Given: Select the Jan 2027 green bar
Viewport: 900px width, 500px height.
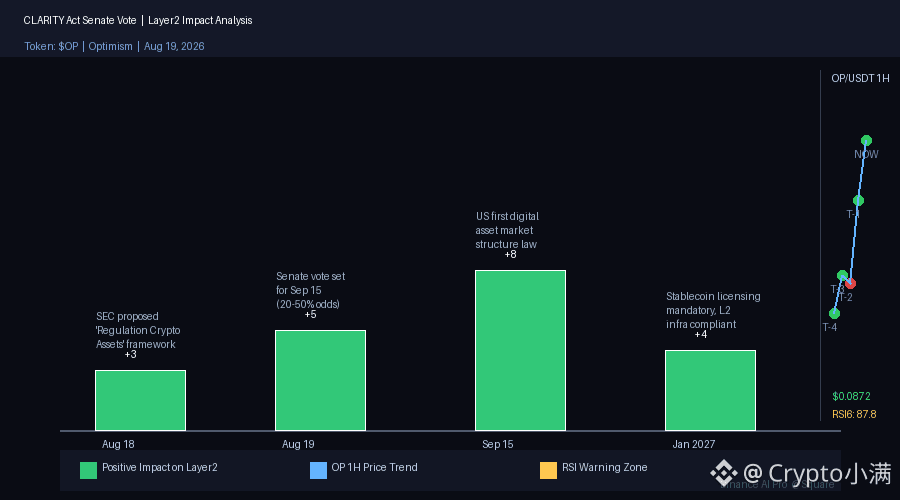Looking at the screenshot, I should pos(711,390).
